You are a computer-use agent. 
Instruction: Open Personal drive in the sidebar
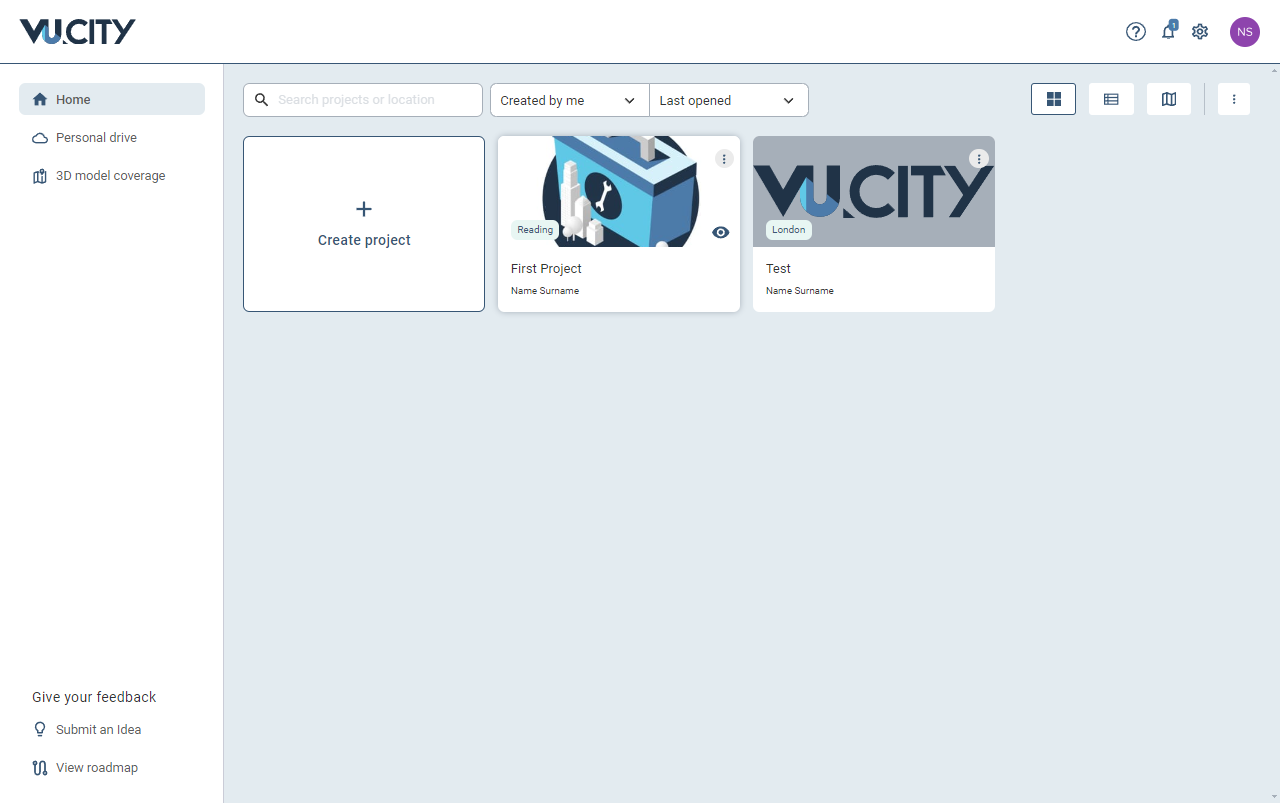[x=112, y=137]
